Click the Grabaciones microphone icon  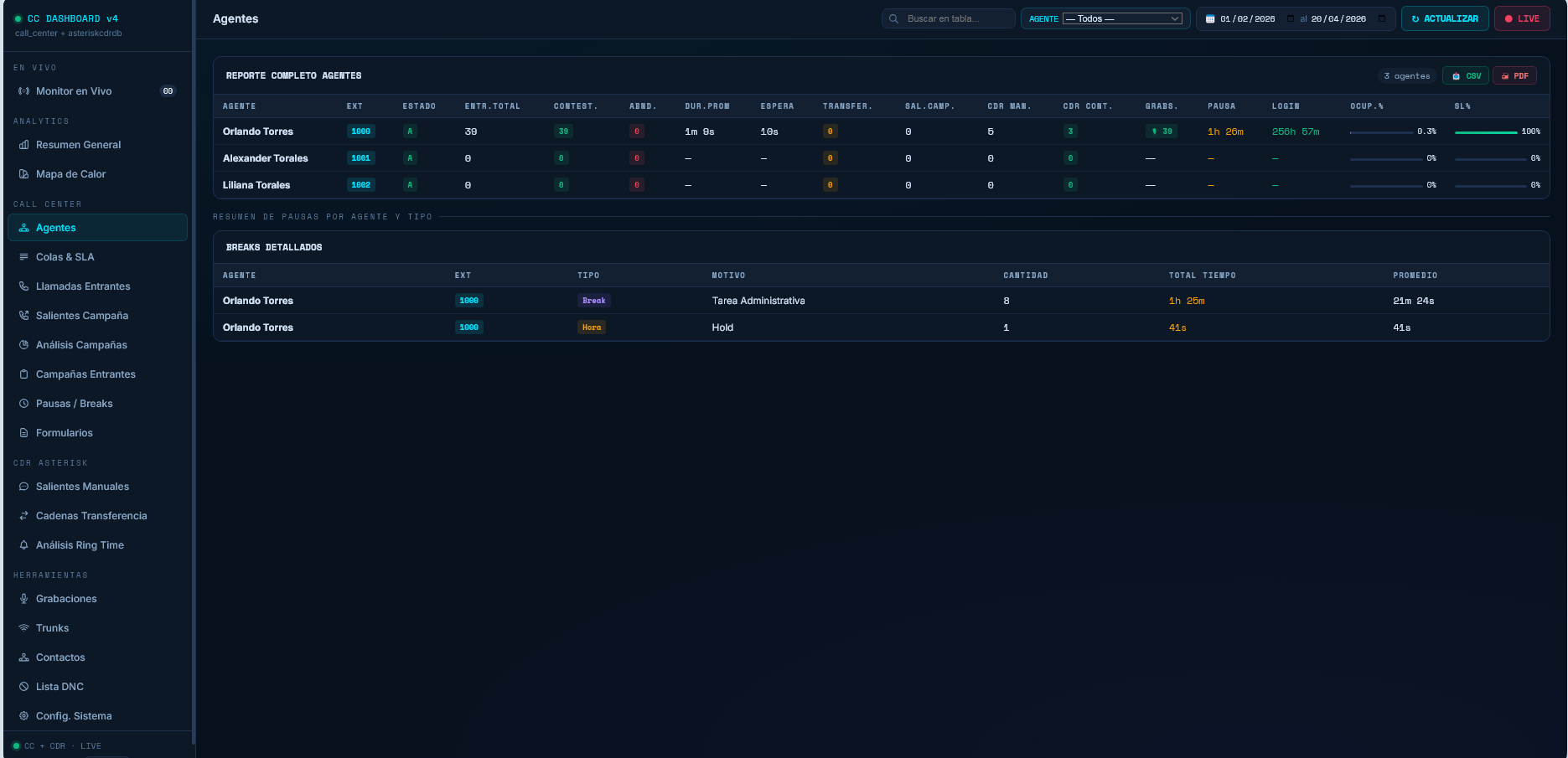click(24, 599)
